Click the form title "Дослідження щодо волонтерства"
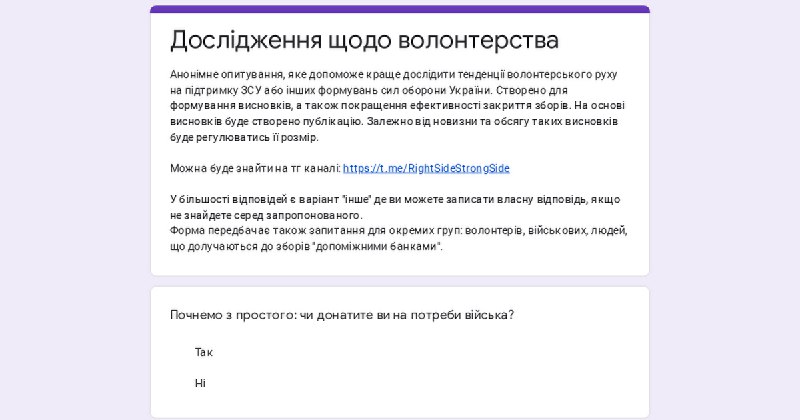800x420 pixels. click(x=364, y=40)
